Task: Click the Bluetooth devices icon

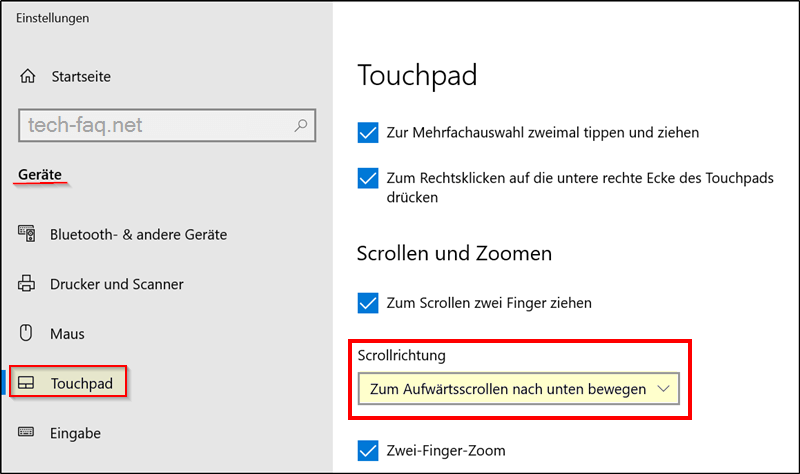Action: pyautogui.click(x=27, y=233)
